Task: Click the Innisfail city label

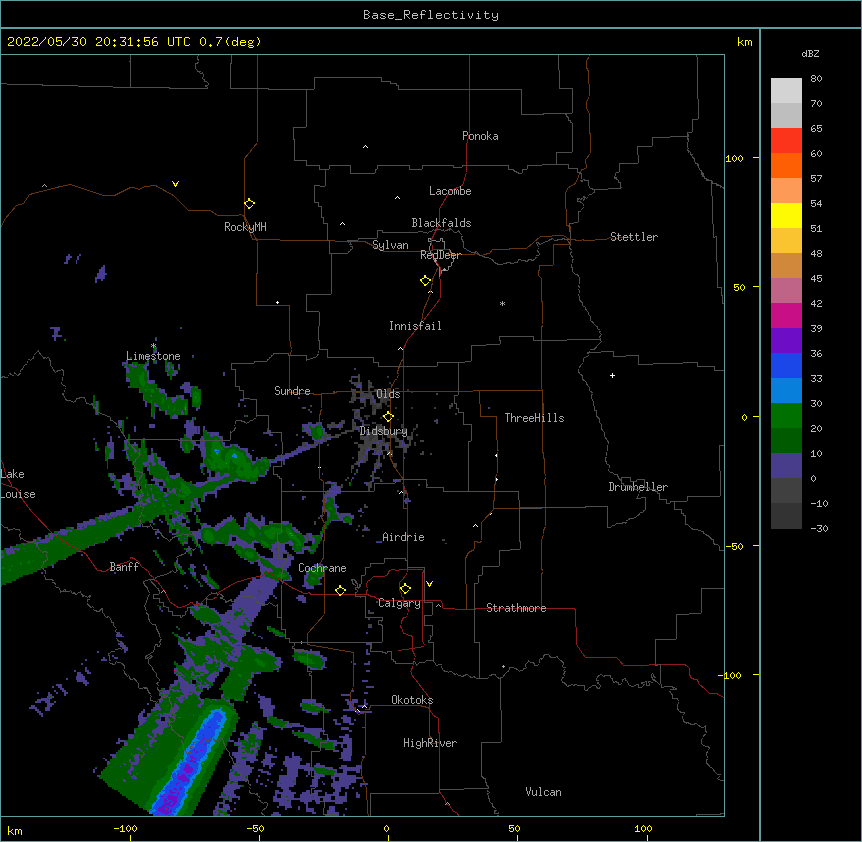Action: (415, 326)
